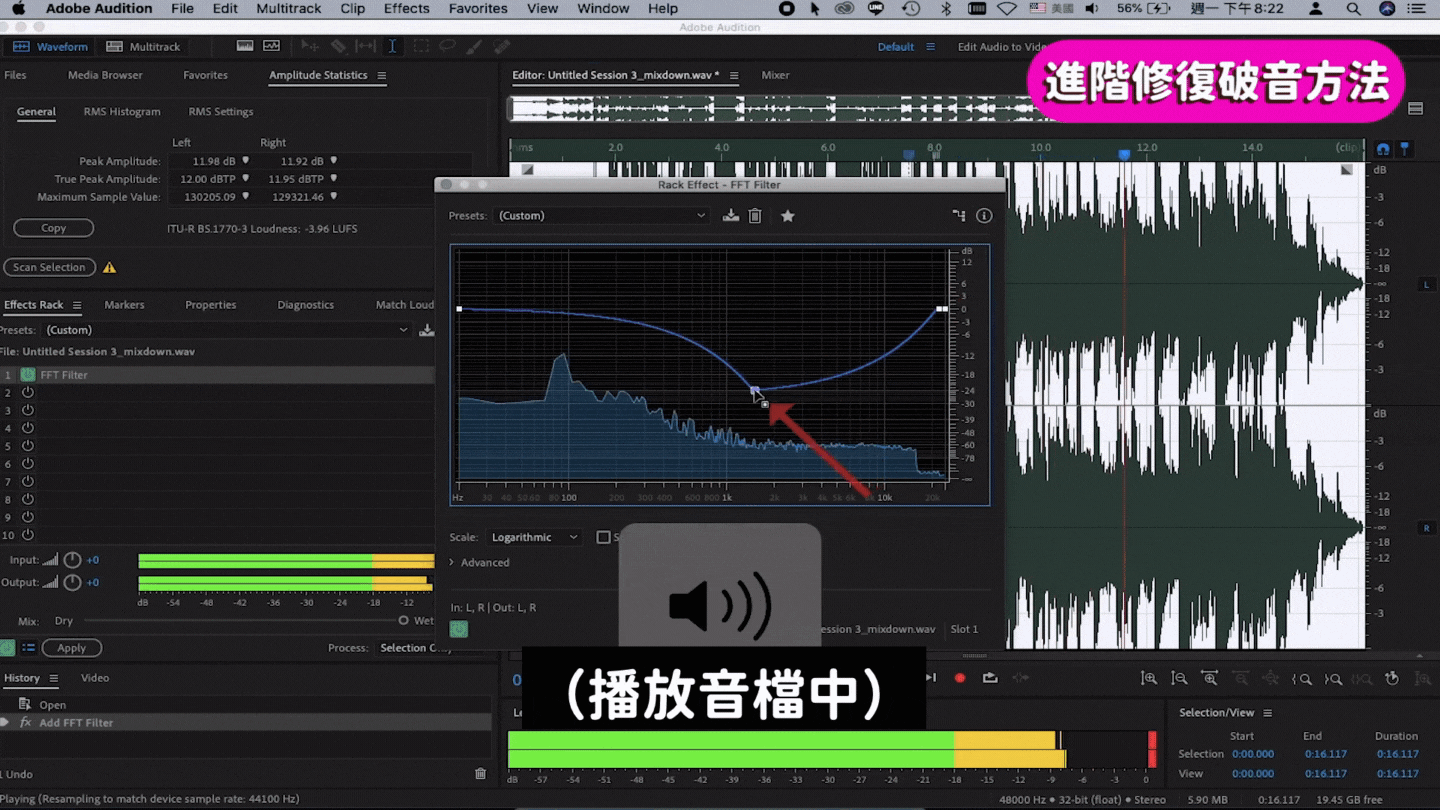Viewport: 1440px width, 810px height.
Task: Expand Left peak amplitude value arrow
Action: pos(245,161)
